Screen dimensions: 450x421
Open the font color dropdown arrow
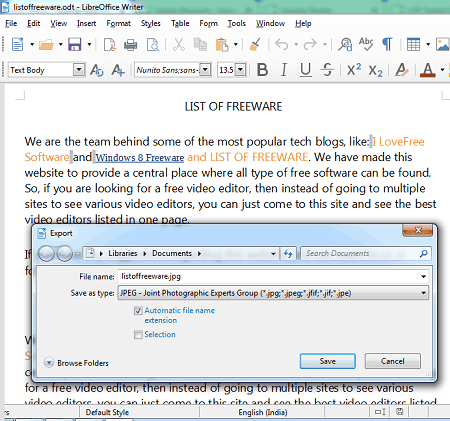443,70
